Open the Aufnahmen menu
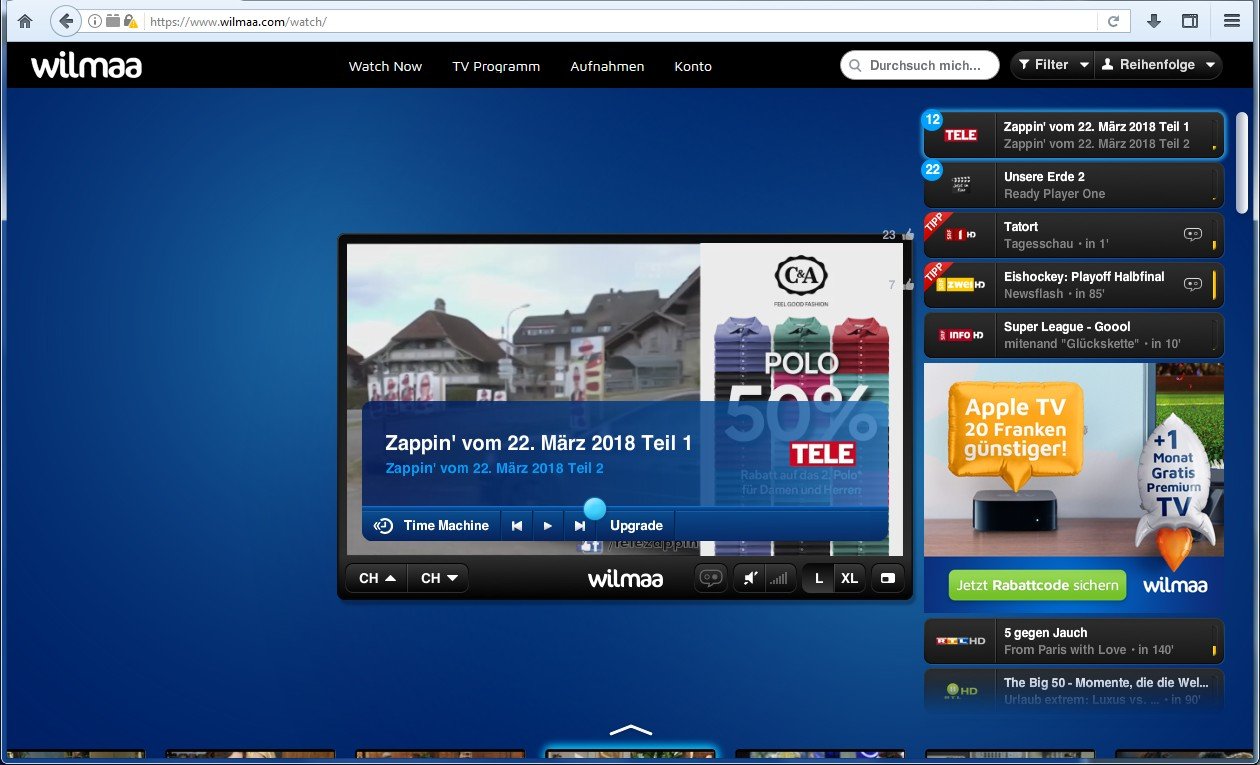Viewport: 1260px width, 765px height. (607, 66)
